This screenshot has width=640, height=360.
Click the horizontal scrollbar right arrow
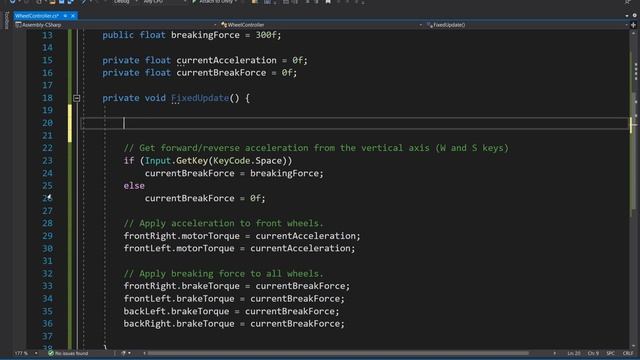554,353
